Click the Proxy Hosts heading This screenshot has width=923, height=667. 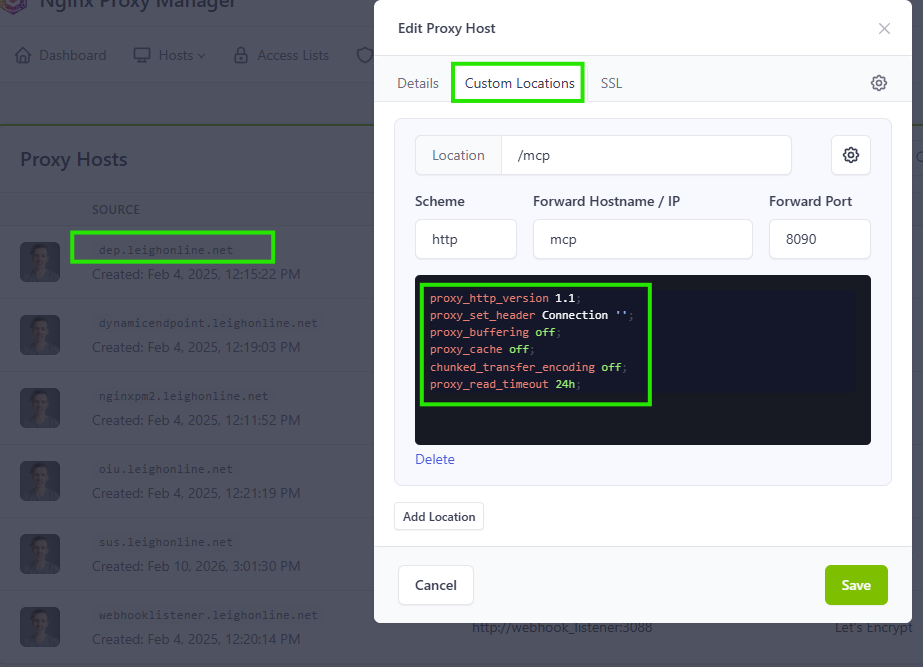[74, 160]
